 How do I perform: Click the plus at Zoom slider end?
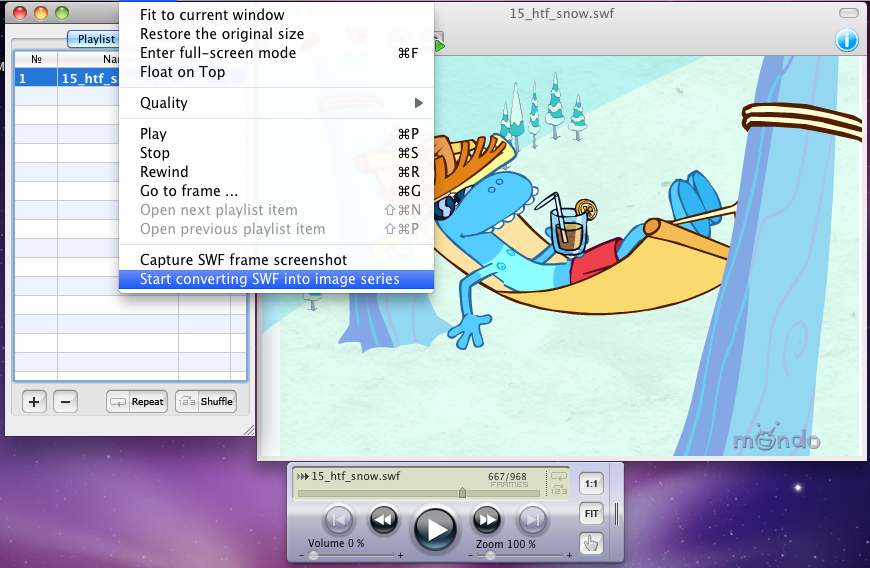[x=569, y=555]
